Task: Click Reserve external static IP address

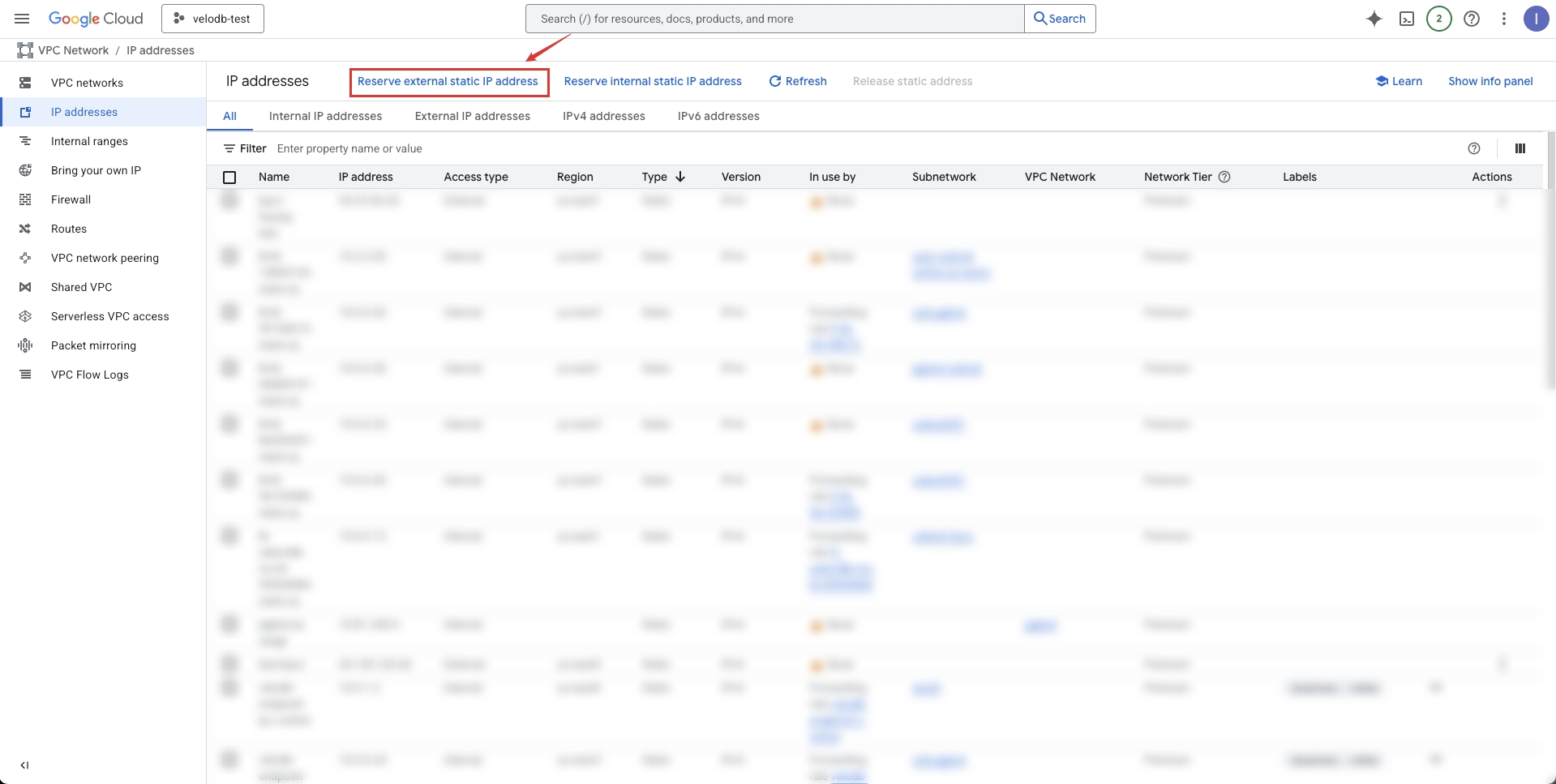Action: 448,81
